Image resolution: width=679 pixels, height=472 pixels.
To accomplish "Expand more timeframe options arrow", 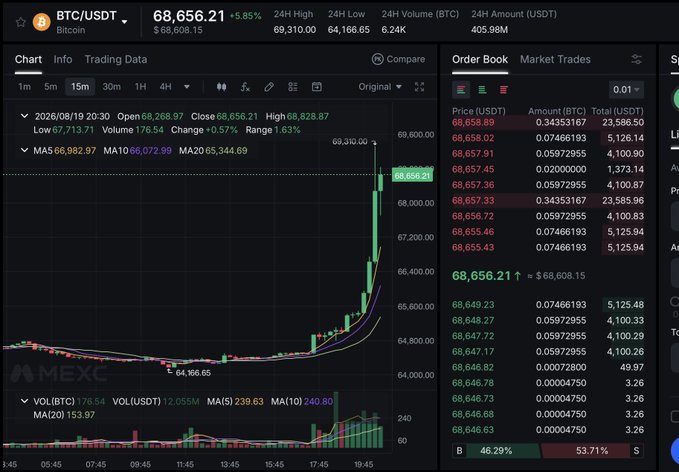I will pyautogui.click(x=187, y=87).
